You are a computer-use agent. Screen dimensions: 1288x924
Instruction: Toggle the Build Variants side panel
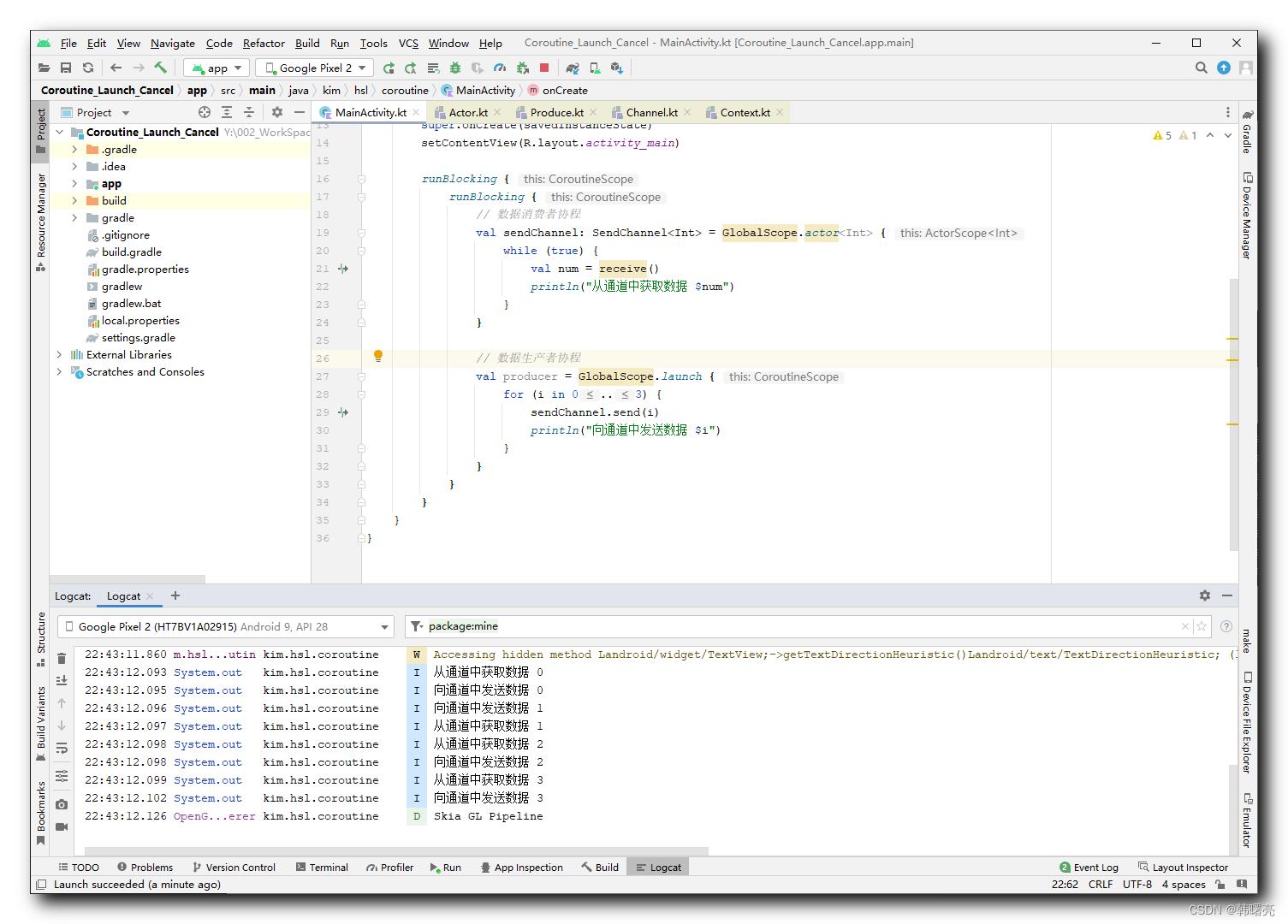40,723
